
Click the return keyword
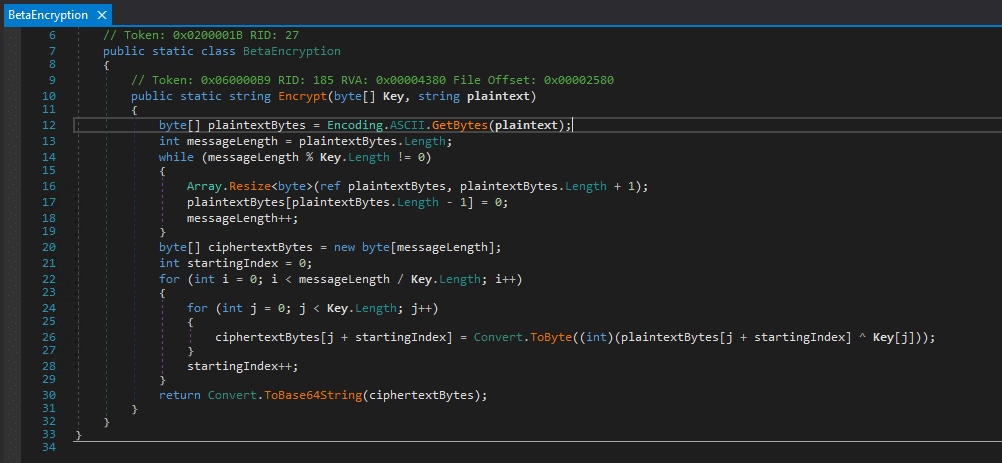click(180, 395)
